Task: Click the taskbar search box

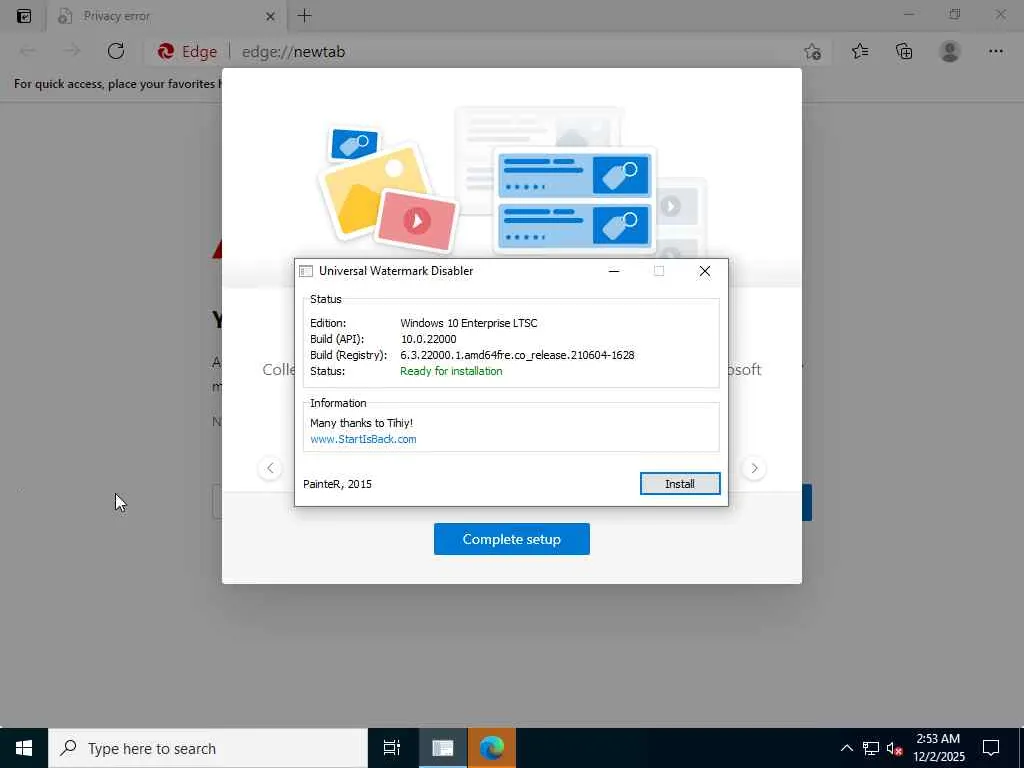Action: click(x=208, y=748)
